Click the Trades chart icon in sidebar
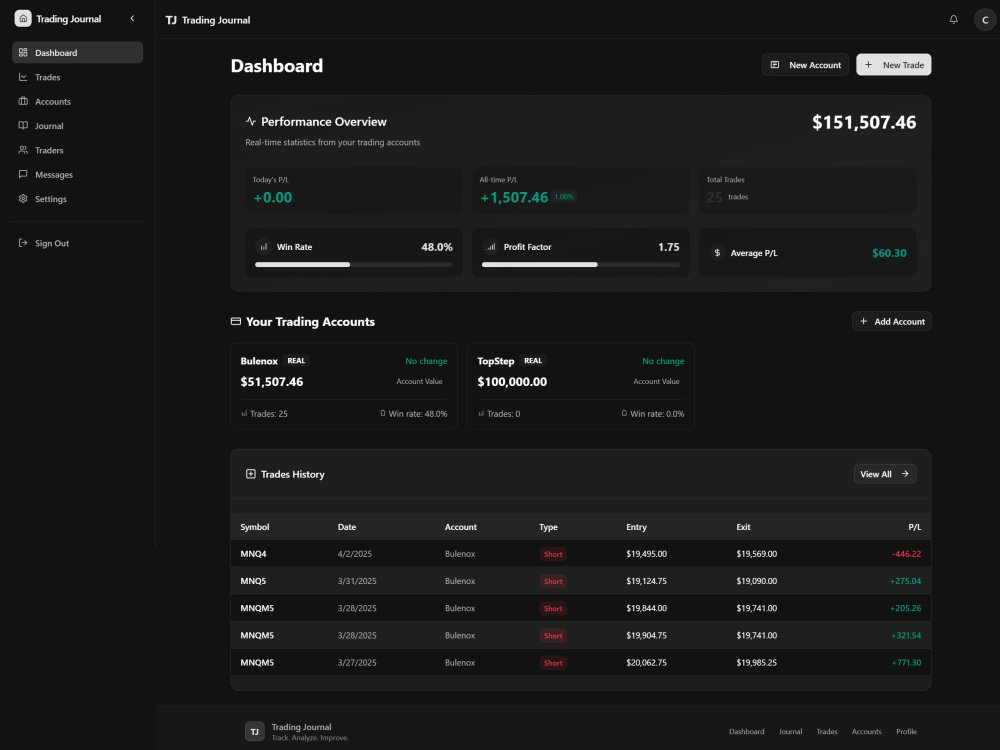 (23, 77)
